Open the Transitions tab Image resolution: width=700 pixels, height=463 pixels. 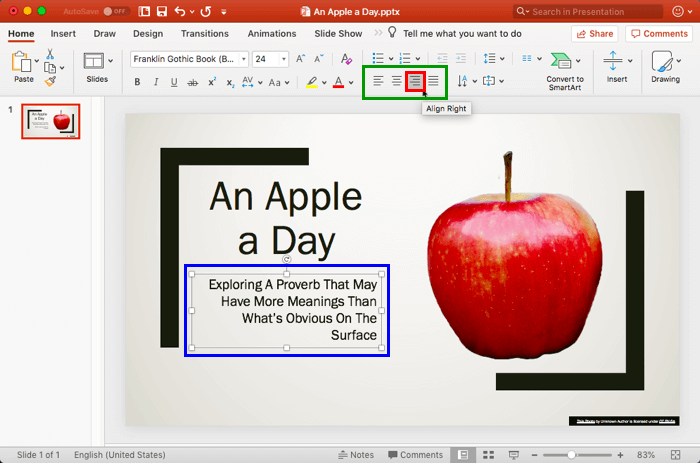coord(204,33)
